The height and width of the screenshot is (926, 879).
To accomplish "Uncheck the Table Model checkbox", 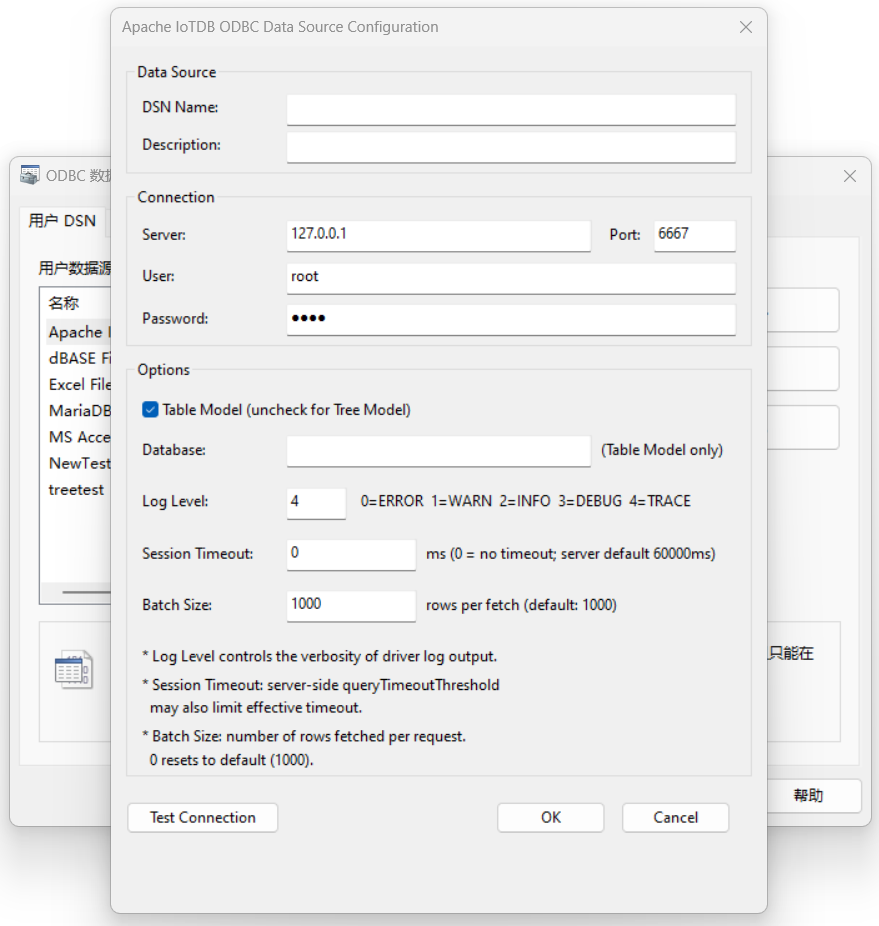I will (151, 410).
